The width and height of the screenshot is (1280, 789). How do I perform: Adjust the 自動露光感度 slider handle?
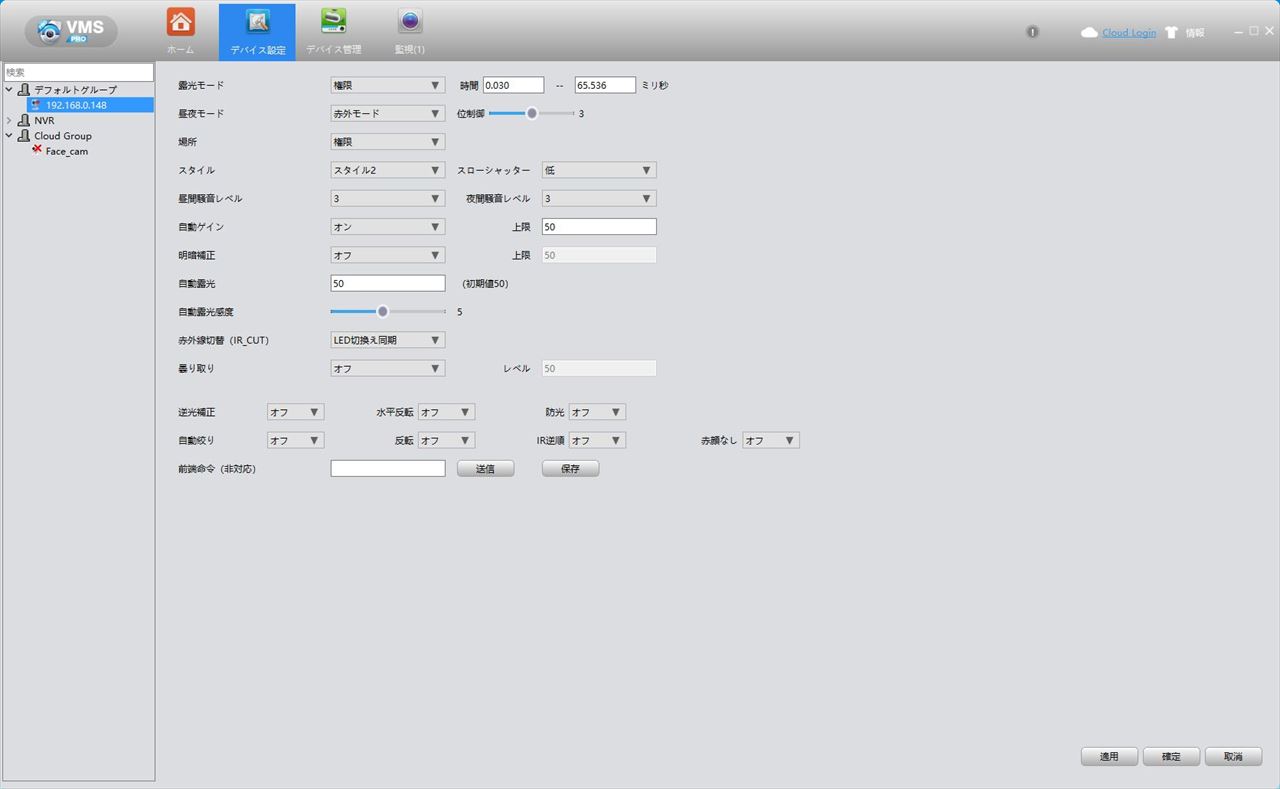point(382,311)
